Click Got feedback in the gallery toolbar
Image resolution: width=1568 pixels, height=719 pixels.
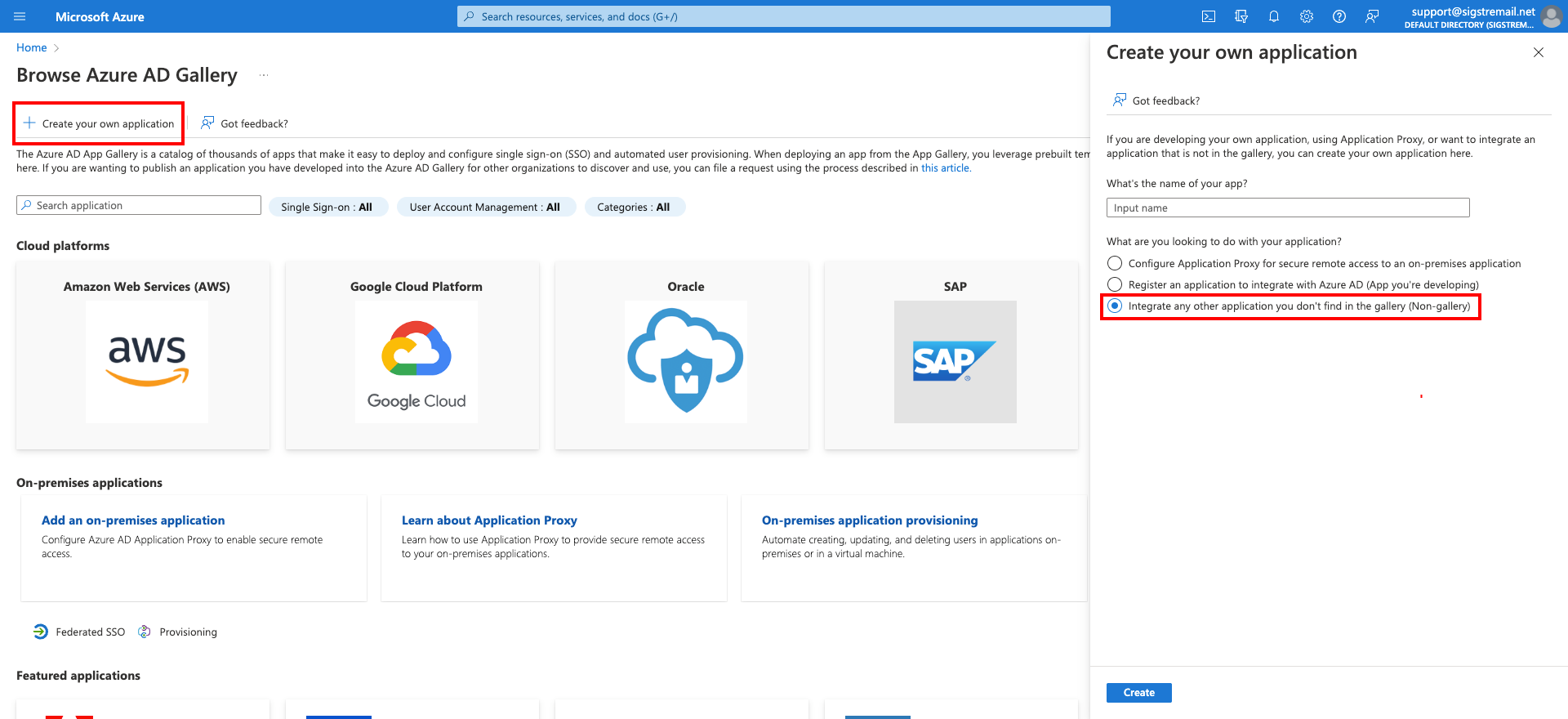point(244,123)
